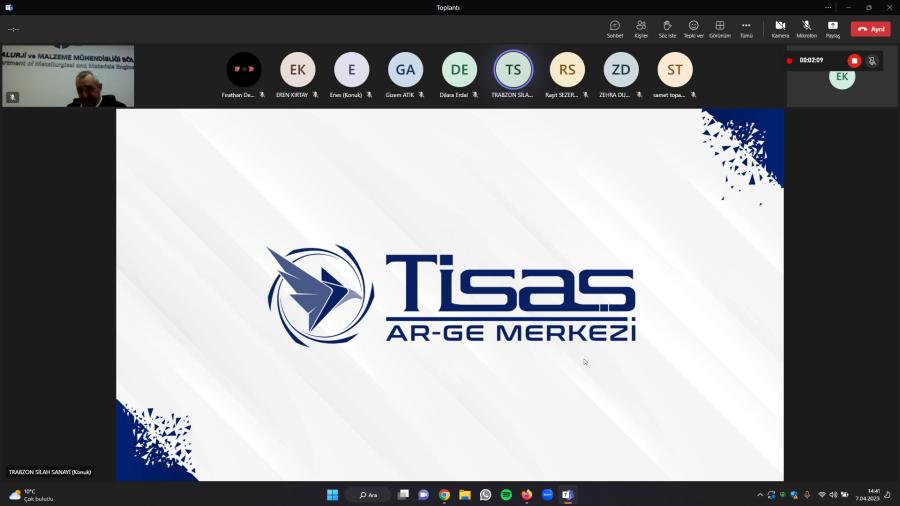
Task: Select ZEHRA DU... avatar labeled ZD
Action: pyautogui.click(x=621, y=69)
